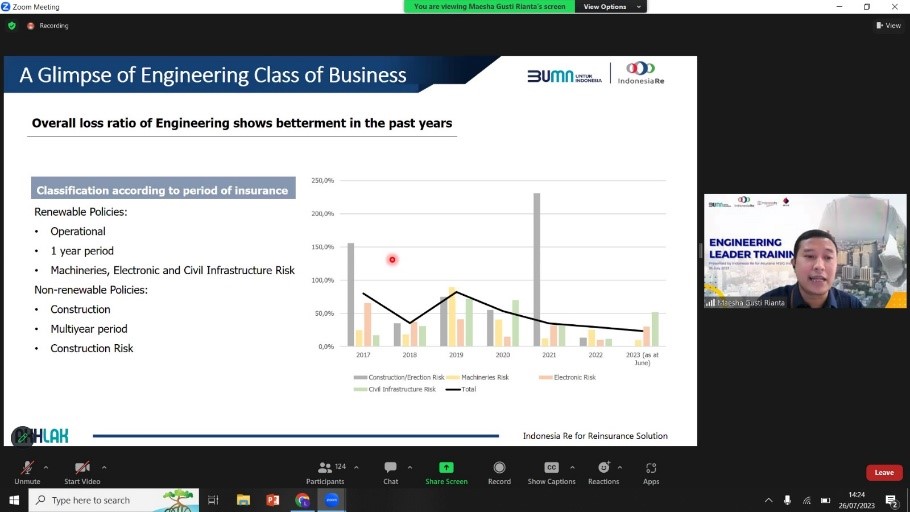Image resolution: width=910 pixels, height=512 pixels.
Task: Leave the meeting
Action: coord(884,473)
